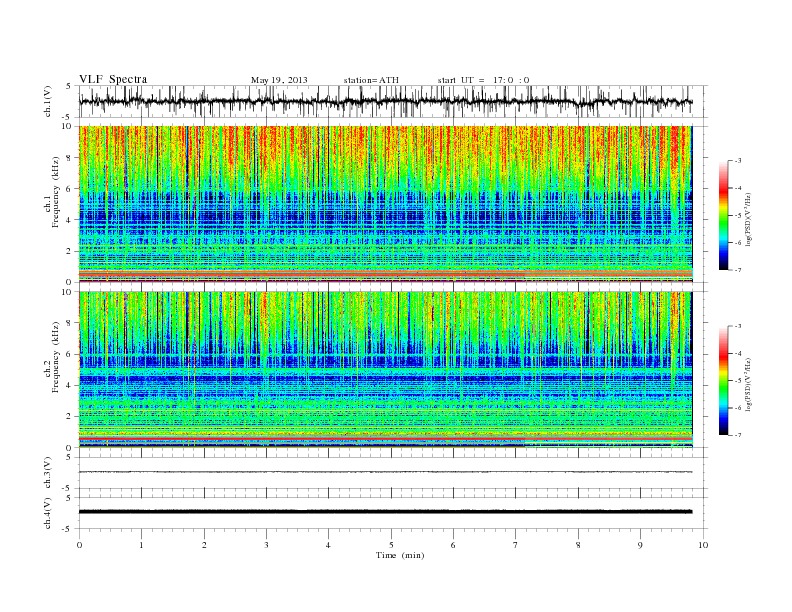Click the time axis tick label "7"
Viewport: 792px width, 612px height.
tap(516, 545)
